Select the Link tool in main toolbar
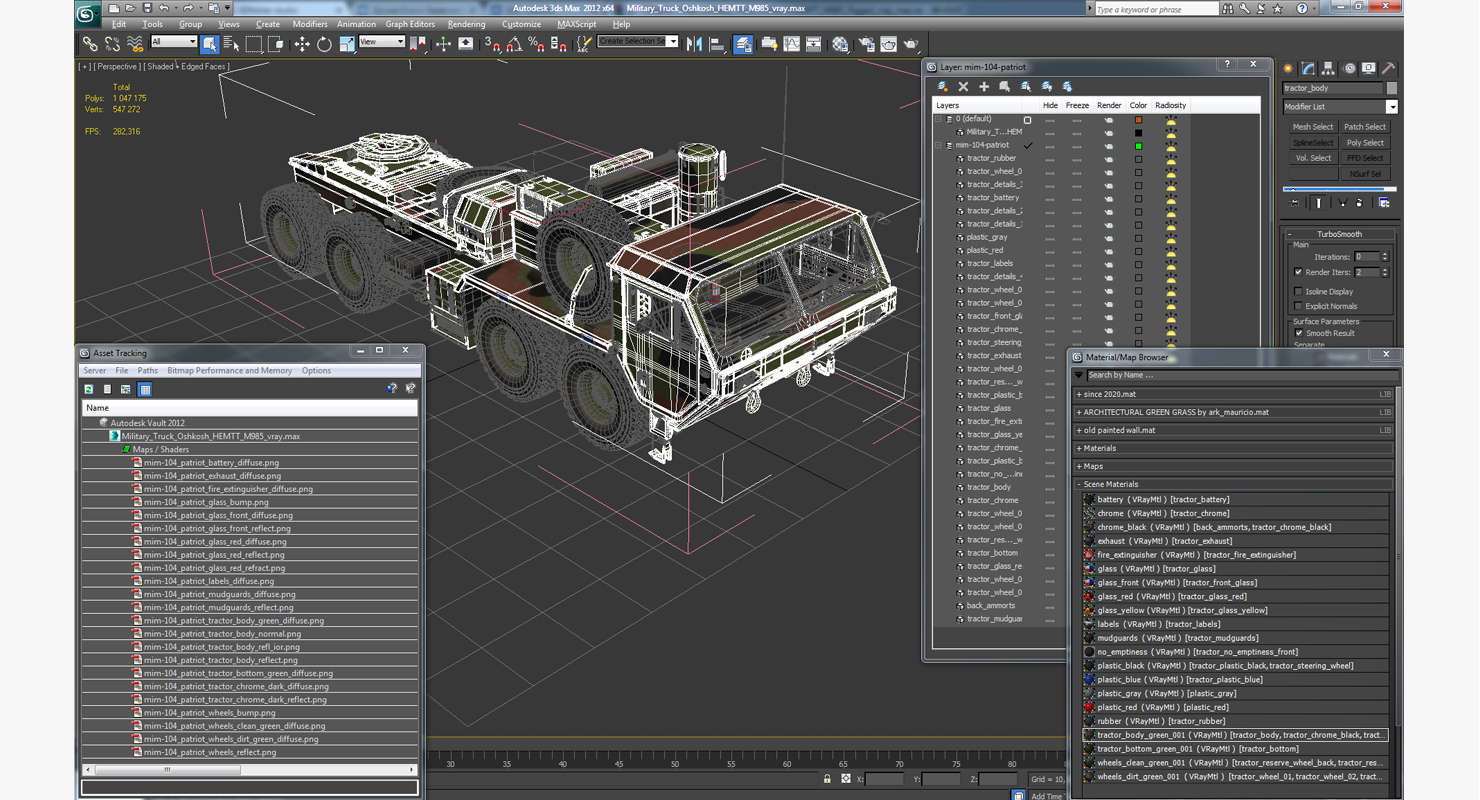This screenshot has width=1480, height=800. point(90,44)
